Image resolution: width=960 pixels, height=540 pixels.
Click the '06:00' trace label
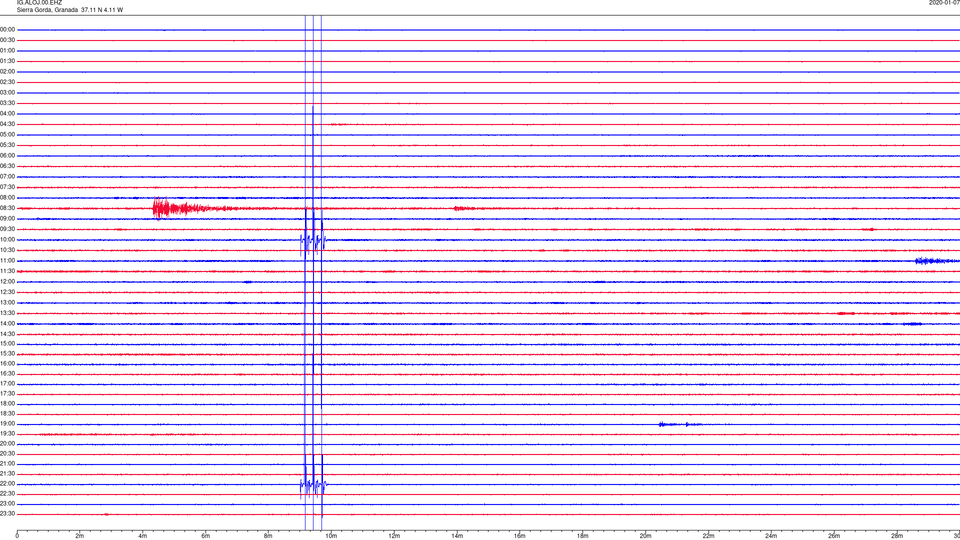pyautogui.click(x=7, y=156)
